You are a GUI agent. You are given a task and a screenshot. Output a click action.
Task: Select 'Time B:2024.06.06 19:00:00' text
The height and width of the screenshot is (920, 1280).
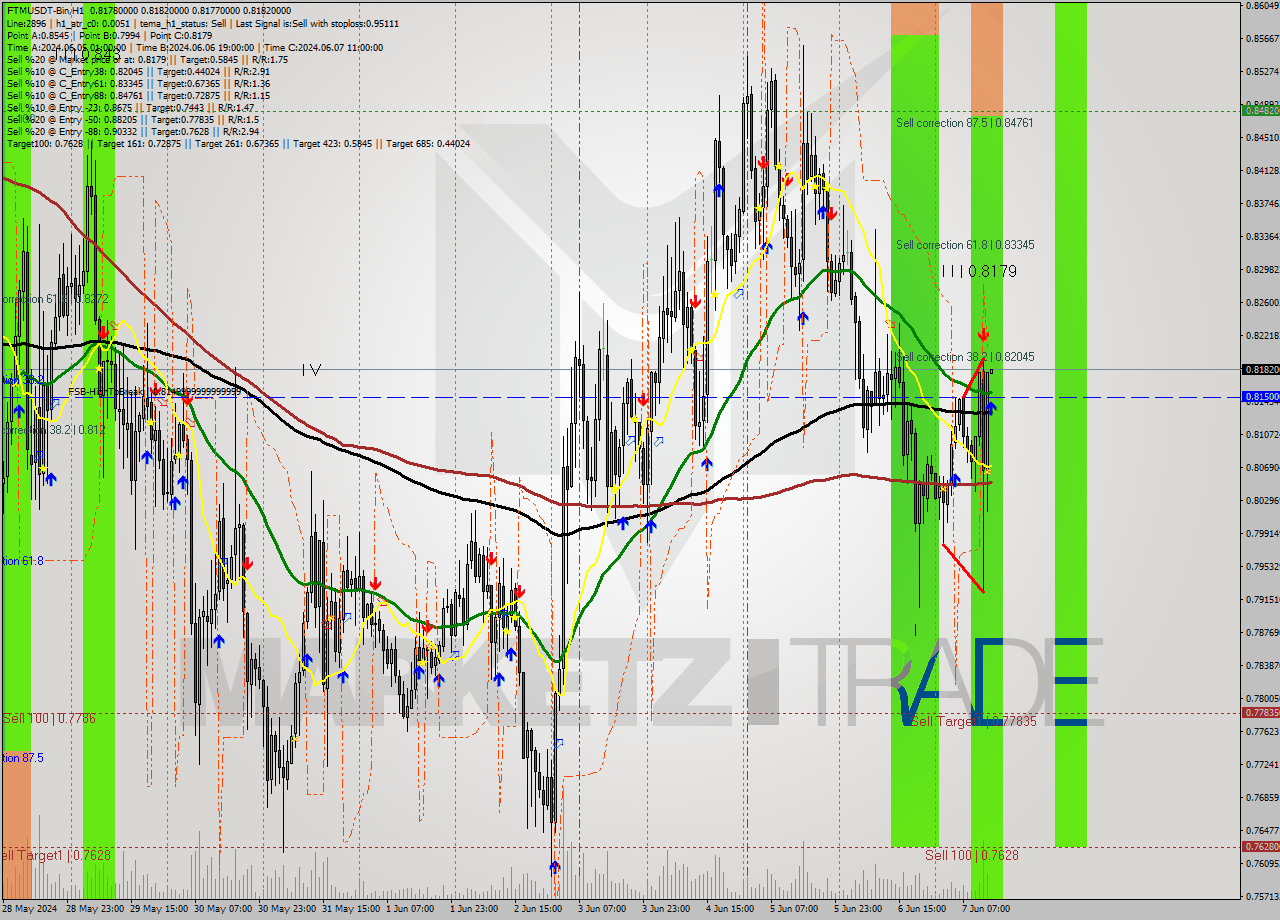coord(195,47)
